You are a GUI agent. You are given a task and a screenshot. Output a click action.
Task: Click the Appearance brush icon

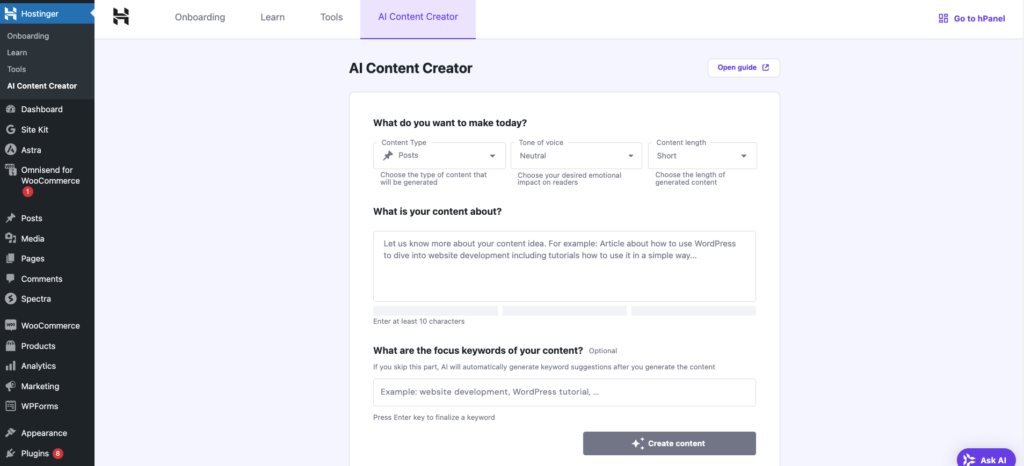coord(10,433)
